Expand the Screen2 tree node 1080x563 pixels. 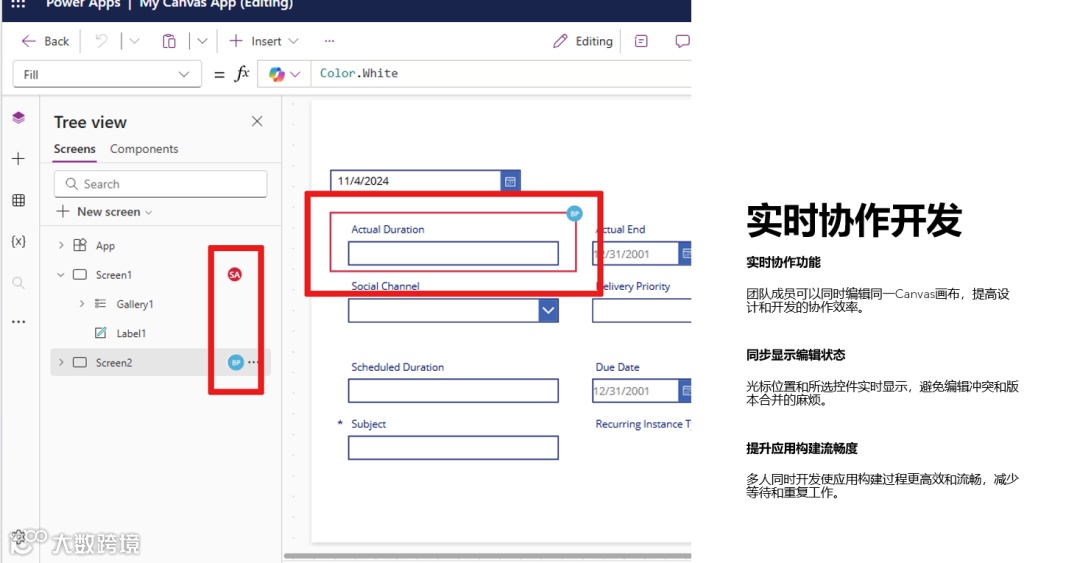(61, 362)
